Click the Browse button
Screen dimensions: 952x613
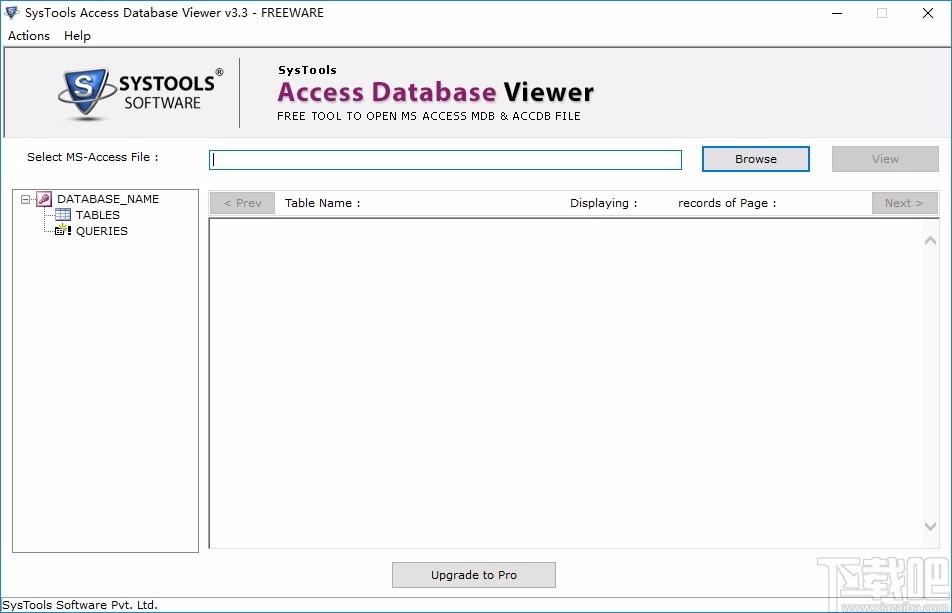point(755,159)
